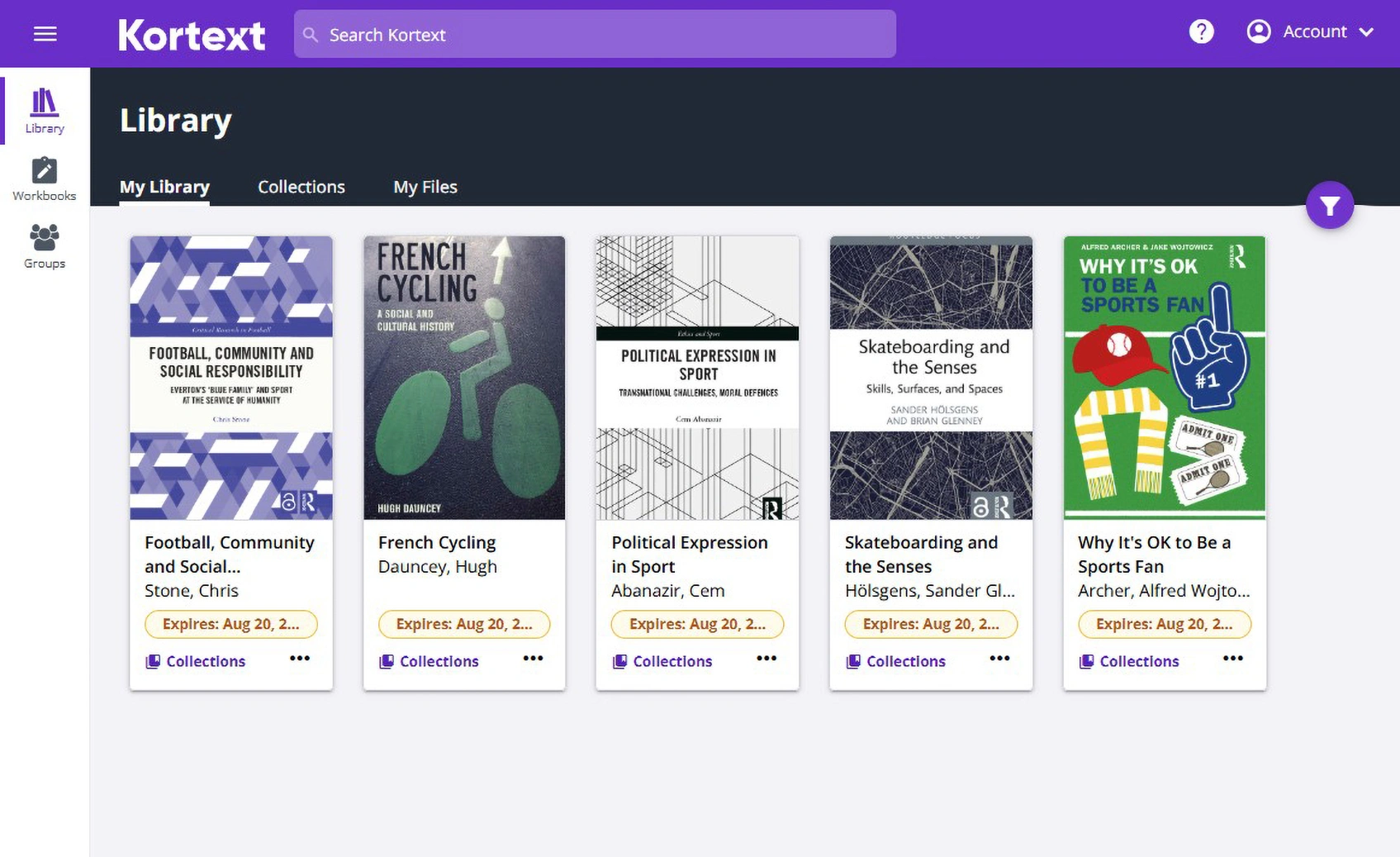Click Collections label under Political Expression
Viewport: 1400px width, 857px height.
(672, 661)
